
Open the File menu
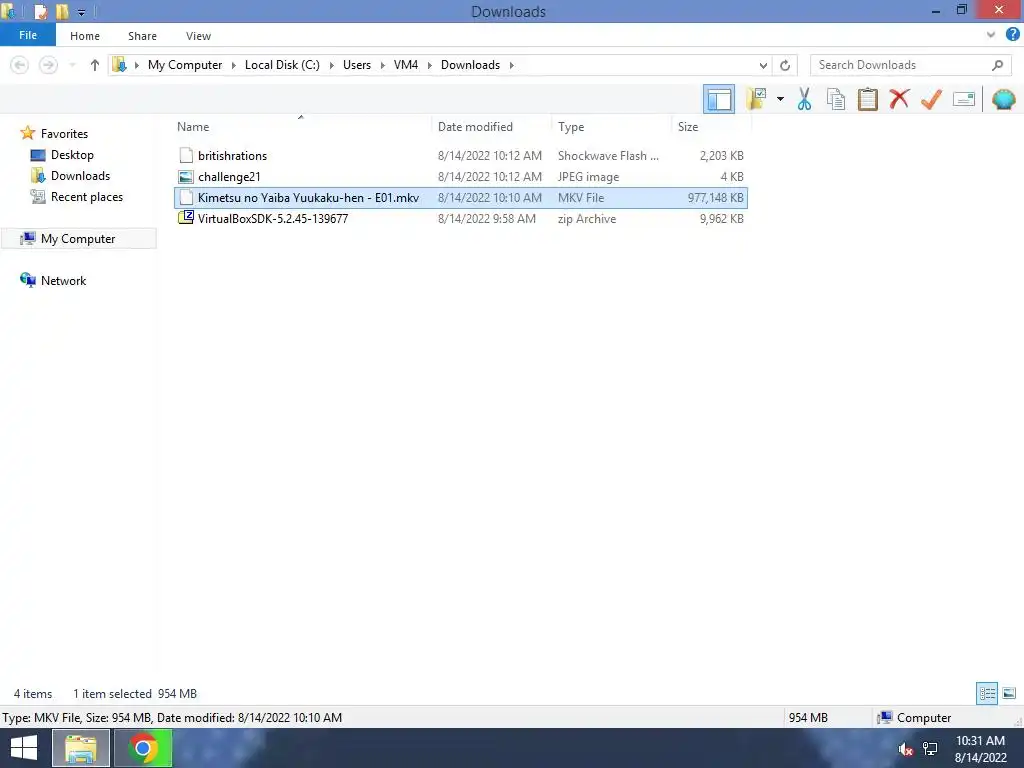point(28,35)
